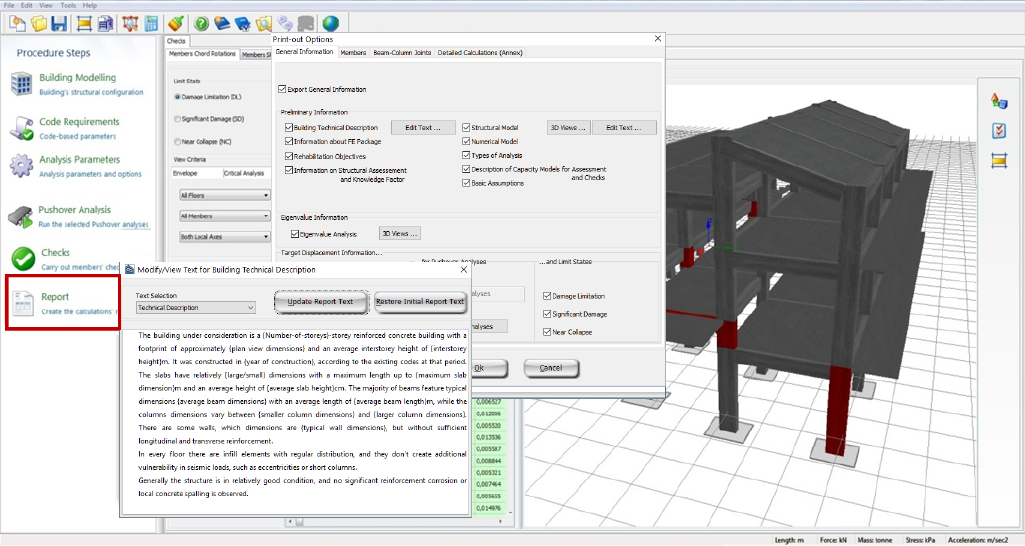Switch to the Beam-Column Joints tab
This screenshot has width=1025, height=546.
tap(402, 52)
